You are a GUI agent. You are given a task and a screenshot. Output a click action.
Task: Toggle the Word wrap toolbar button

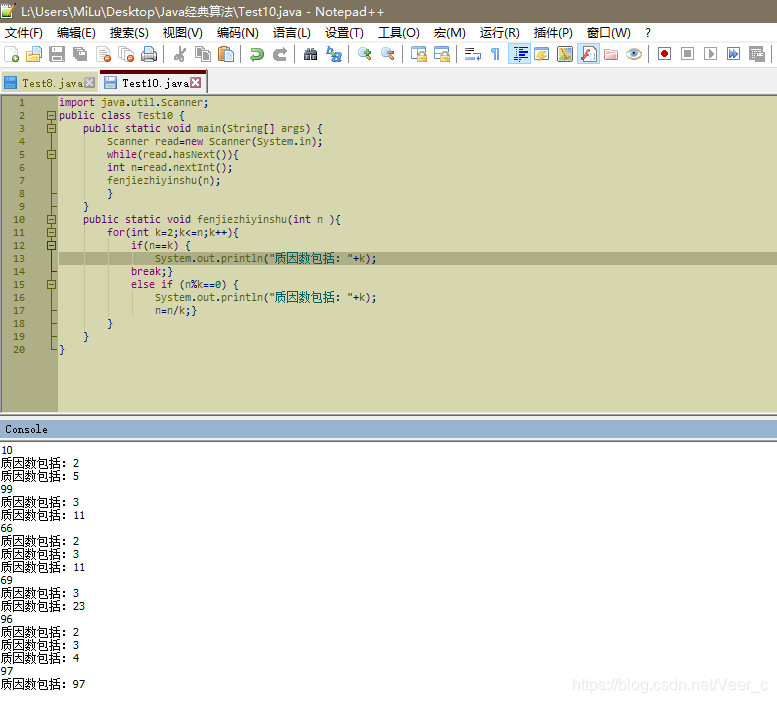(x=472, y=54)
